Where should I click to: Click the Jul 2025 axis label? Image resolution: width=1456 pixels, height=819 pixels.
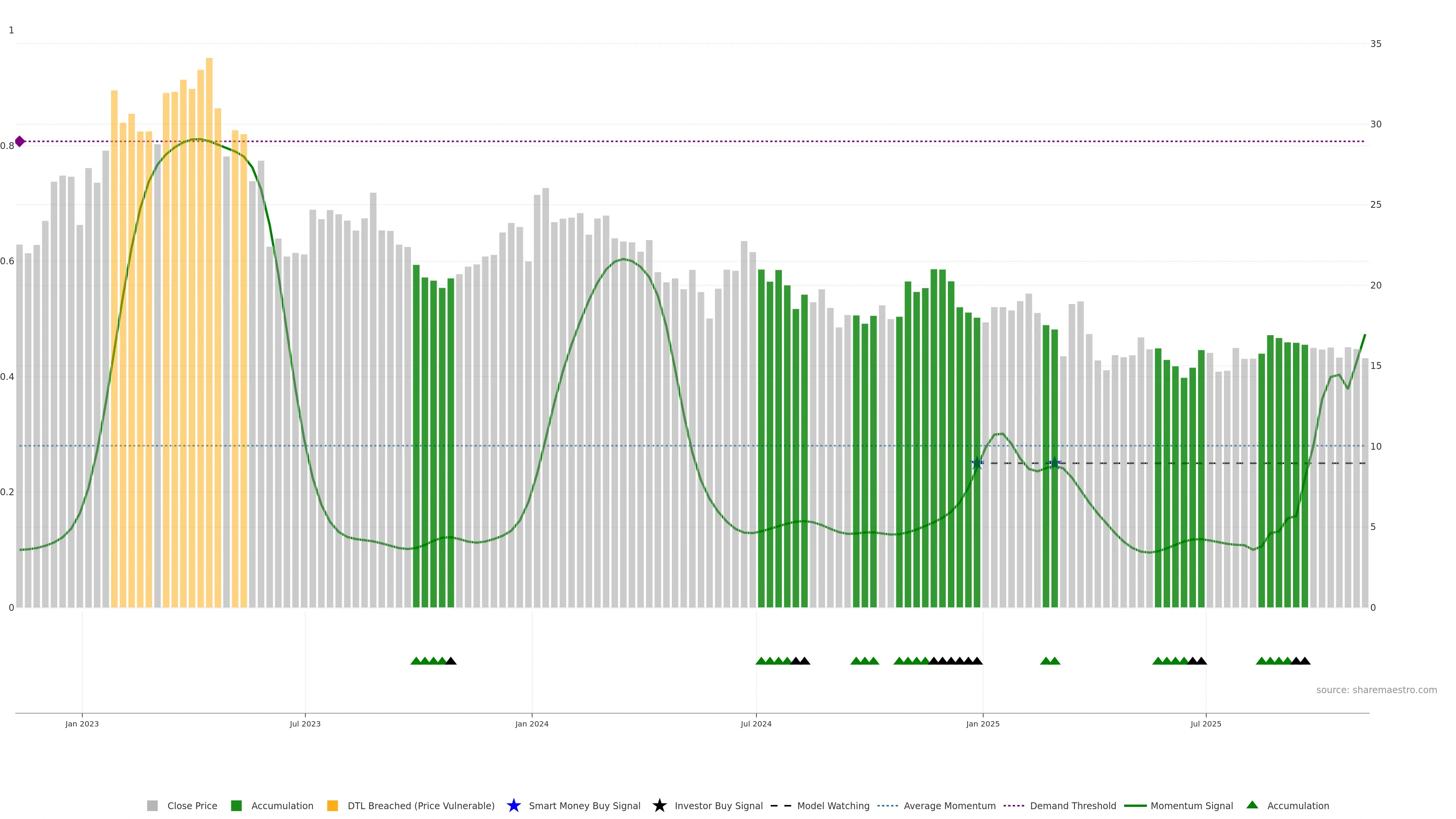coord(1206,723)
